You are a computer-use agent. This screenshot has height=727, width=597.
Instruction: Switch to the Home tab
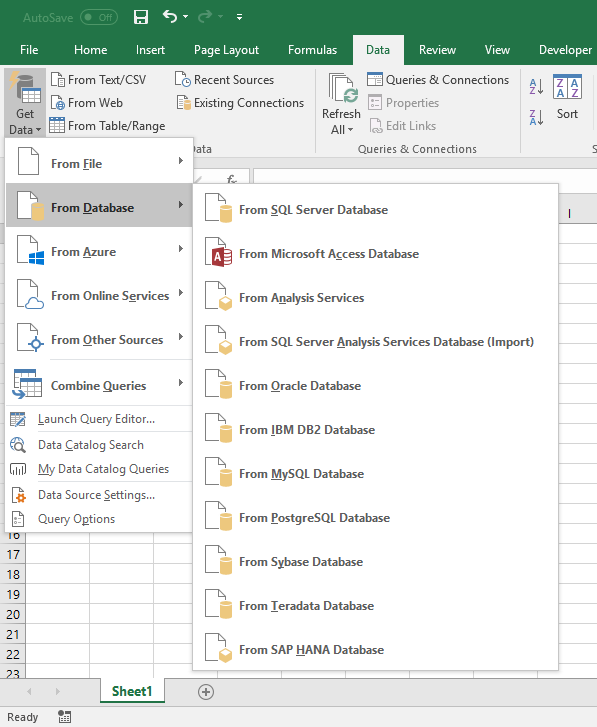pos(90,50)
